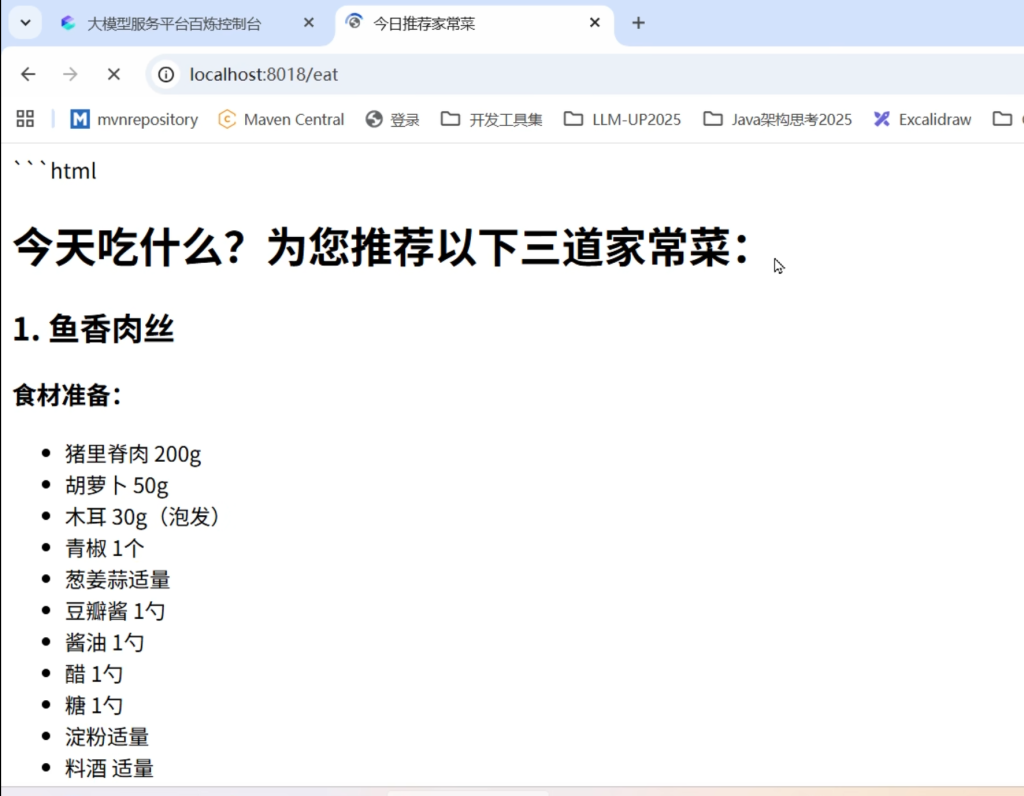Click the site information icon in address bar
The image size is (1024, 796).
[x=166, y=74]
